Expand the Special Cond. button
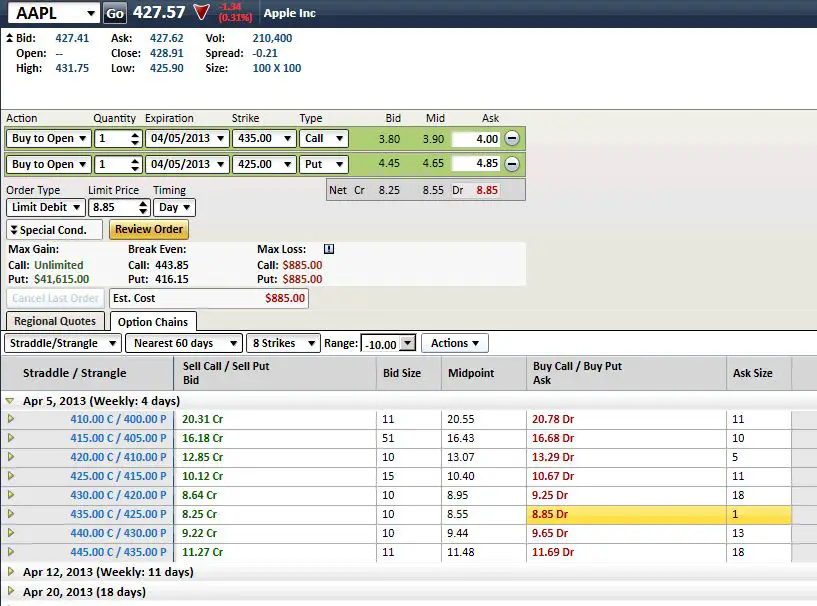Viewport: 817px width, 606px height. pos(55,230)
